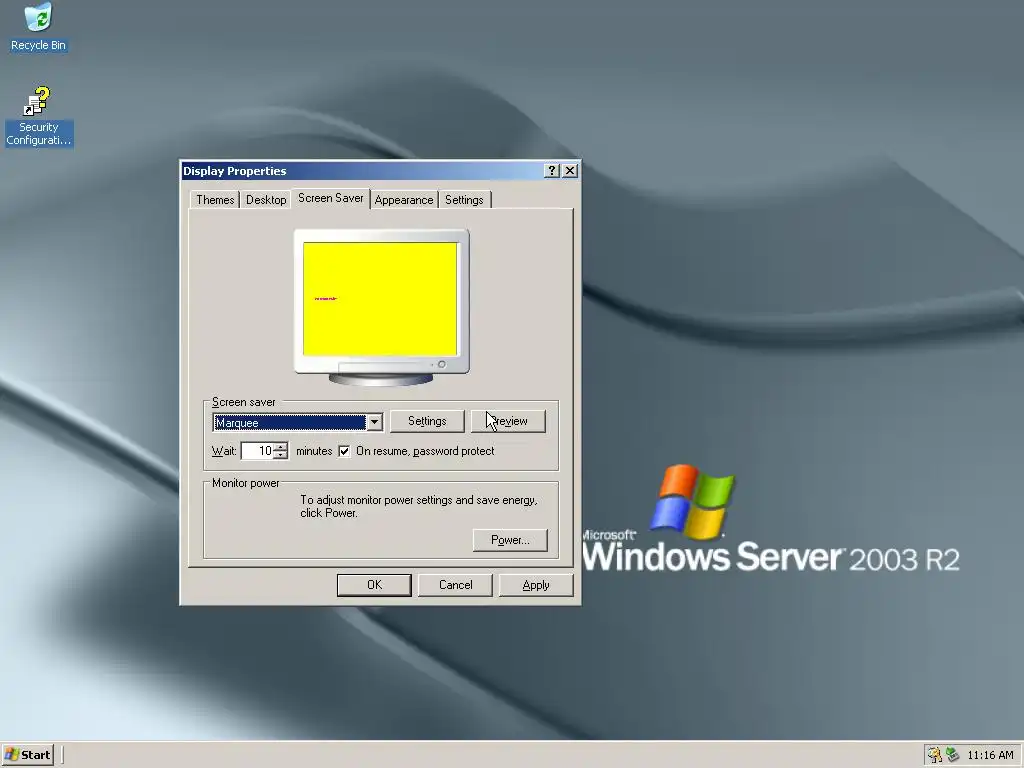
Task: Click the yellow screen saver preview monitor
Action: pos(381,298)
